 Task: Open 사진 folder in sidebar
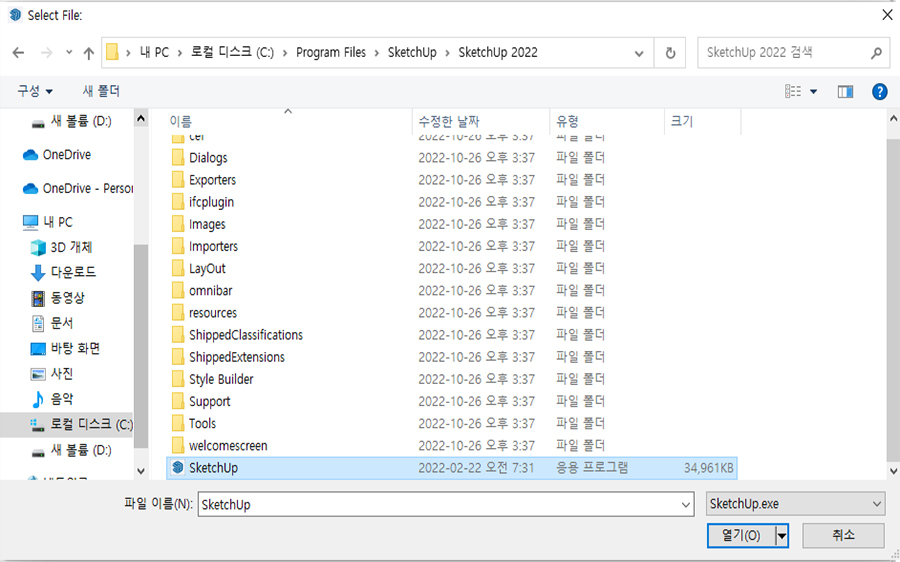[x=52, y=374]
